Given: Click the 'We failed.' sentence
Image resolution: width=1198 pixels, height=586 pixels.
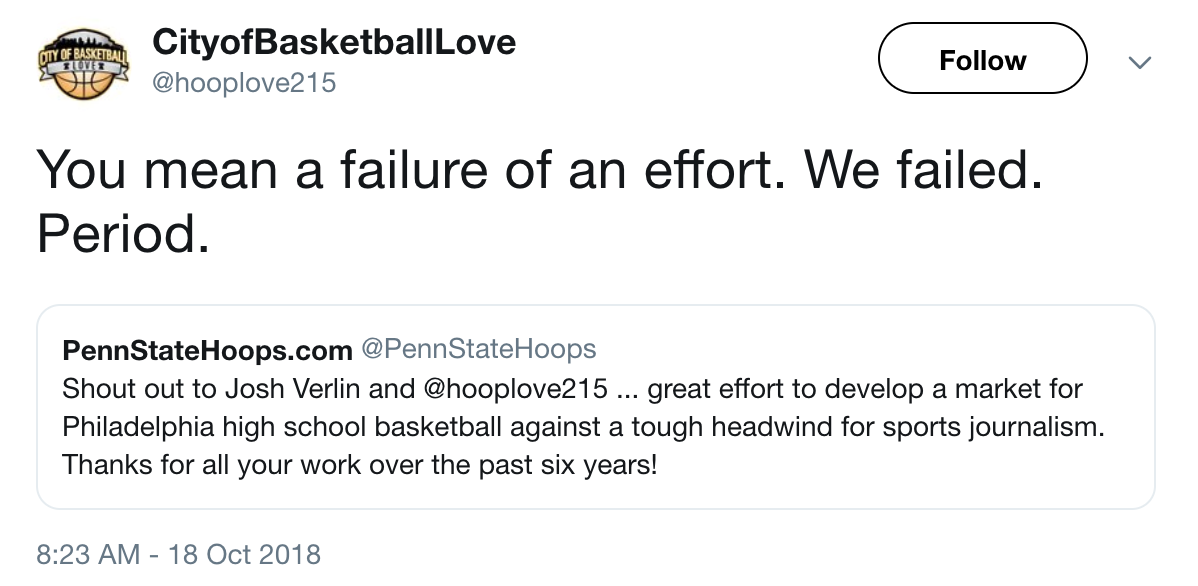Looking at the screenshot, I should point(918,172).
